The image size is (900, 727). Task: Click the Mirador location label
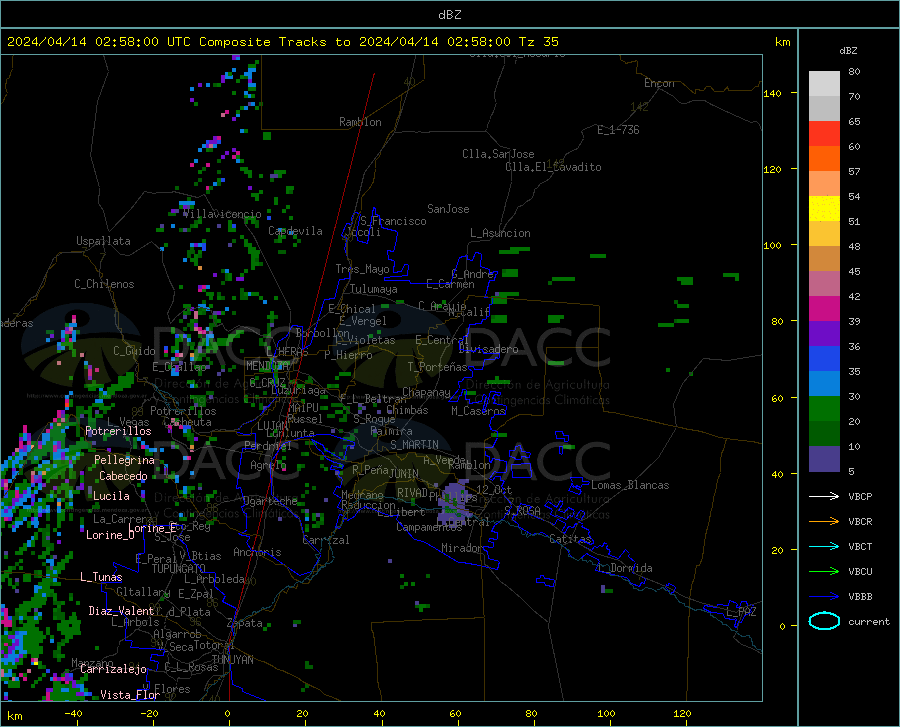tap(461, 548)
